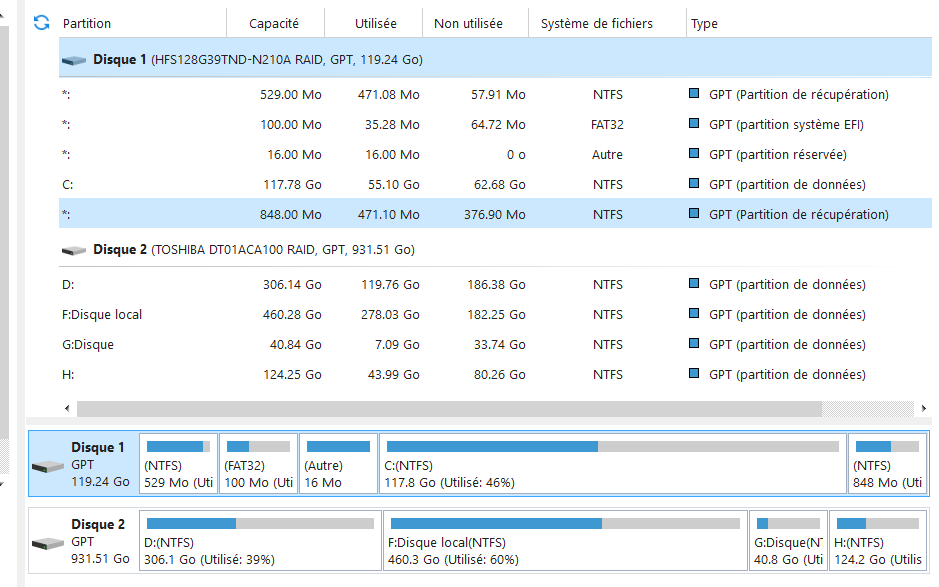Select the D: partition row
This screenshot has width=939, height=587.
click(x=495, y=285)
